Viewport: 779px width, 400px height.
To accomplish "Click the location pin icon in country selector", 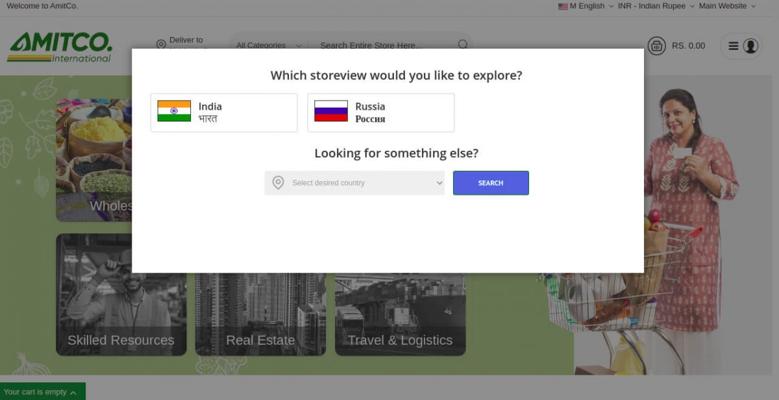I will click(278, 183).
